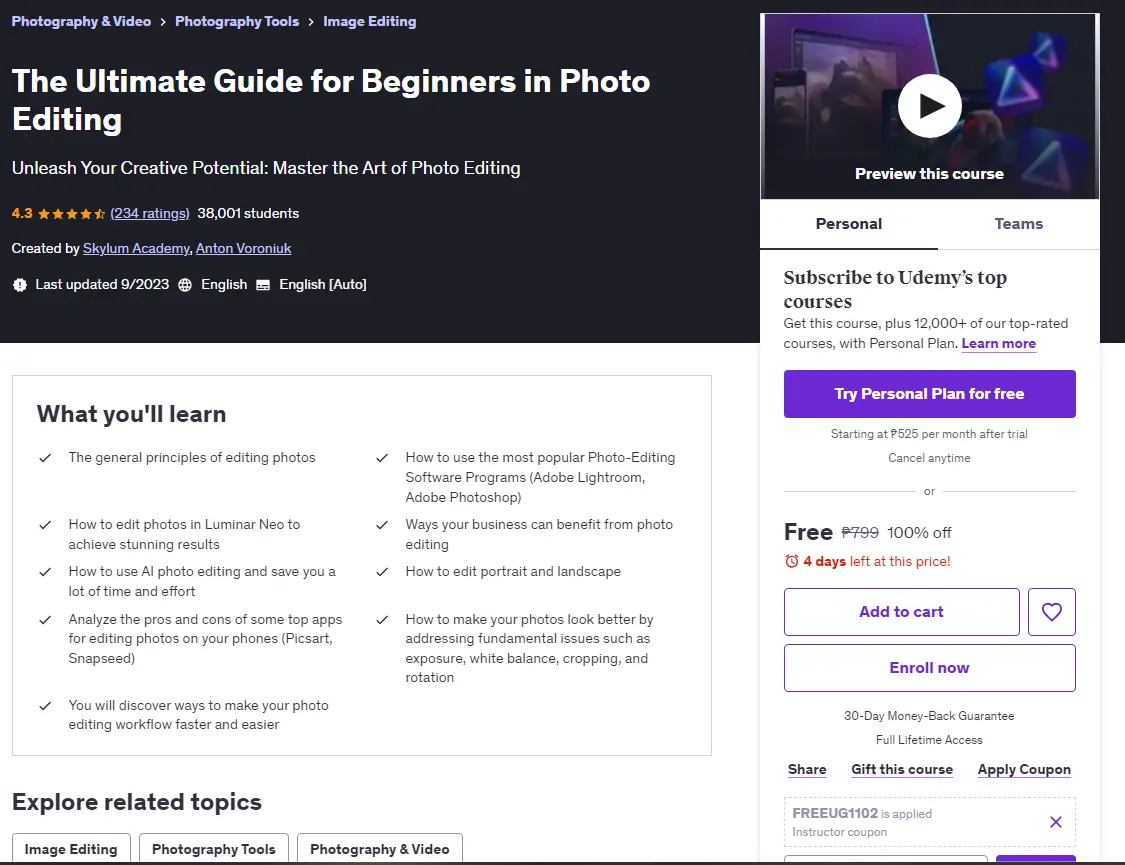Screen dimensions: 1125x865
Task: Click the checkmark beside portrait and landscape item
Action: point(382,572)
